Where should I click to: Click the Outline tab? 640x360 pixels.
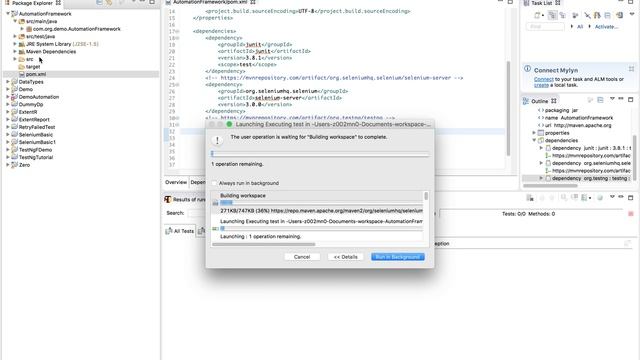coord(540,101)
